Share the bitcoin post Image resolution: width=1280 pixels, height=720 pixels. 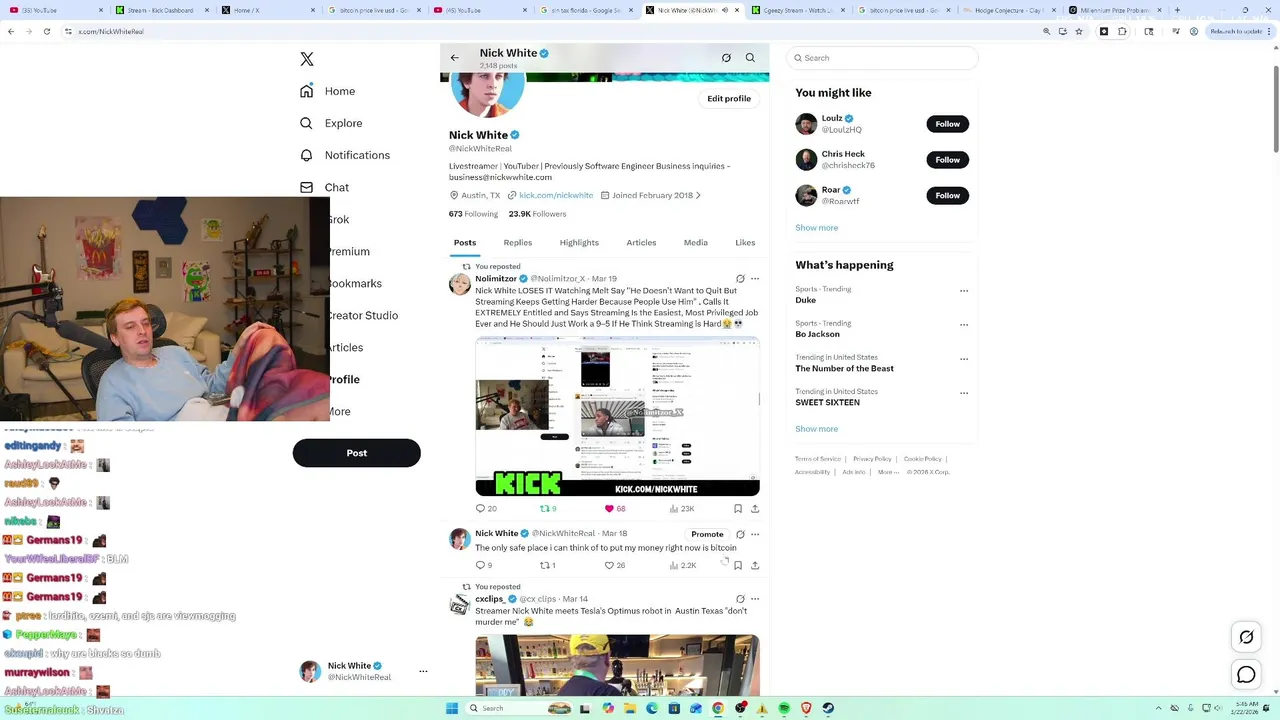(x=755, y=565)
